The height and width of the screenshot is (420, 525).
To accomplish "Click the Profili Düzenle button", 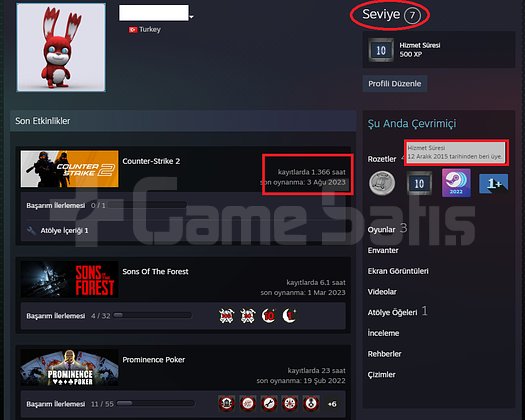I will click(x=395, y=84).
